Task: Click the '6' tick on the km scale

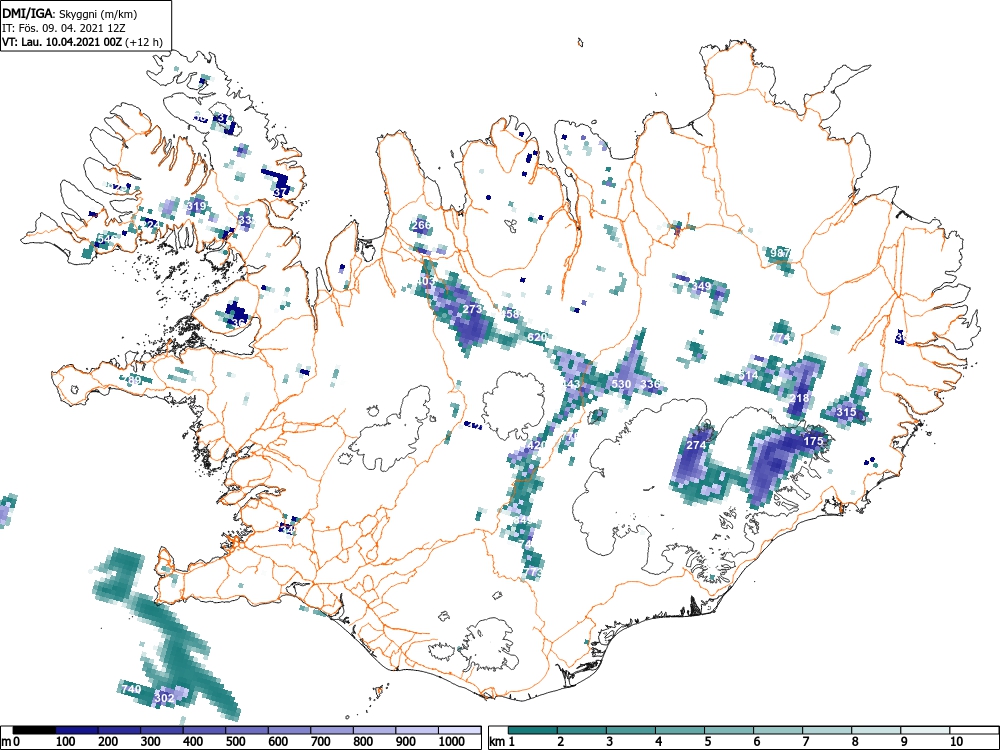Action: coord(756,742)
